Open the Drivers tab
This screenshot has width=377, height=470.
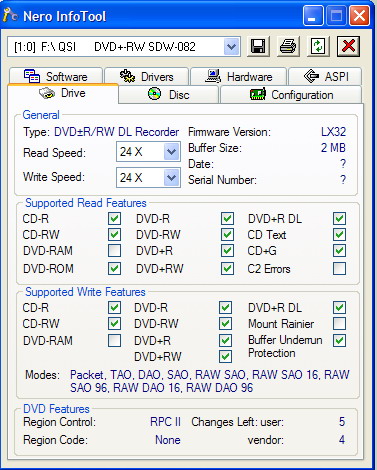click(147, 76)
